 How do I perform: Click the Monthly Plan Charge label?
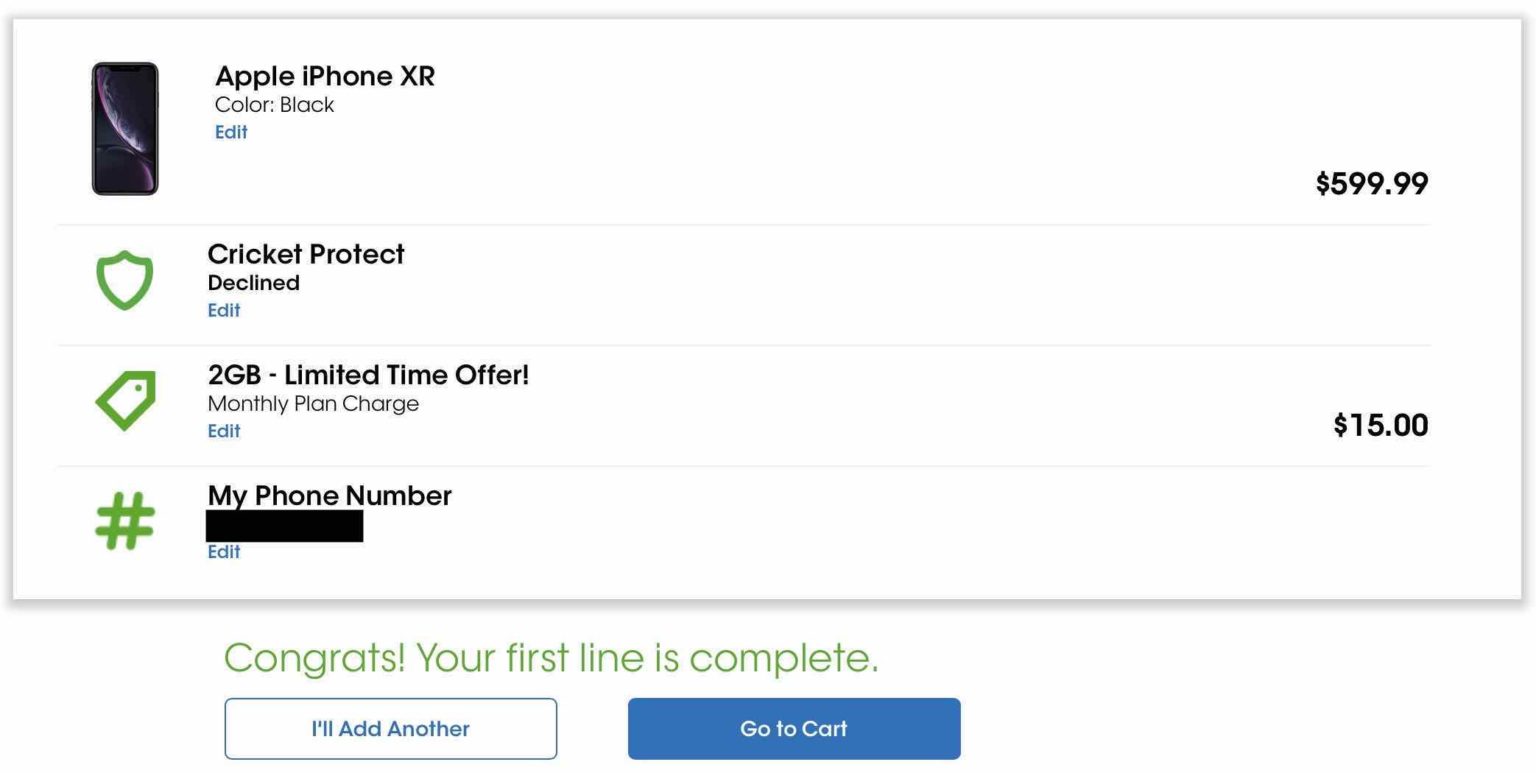point(313,404)
